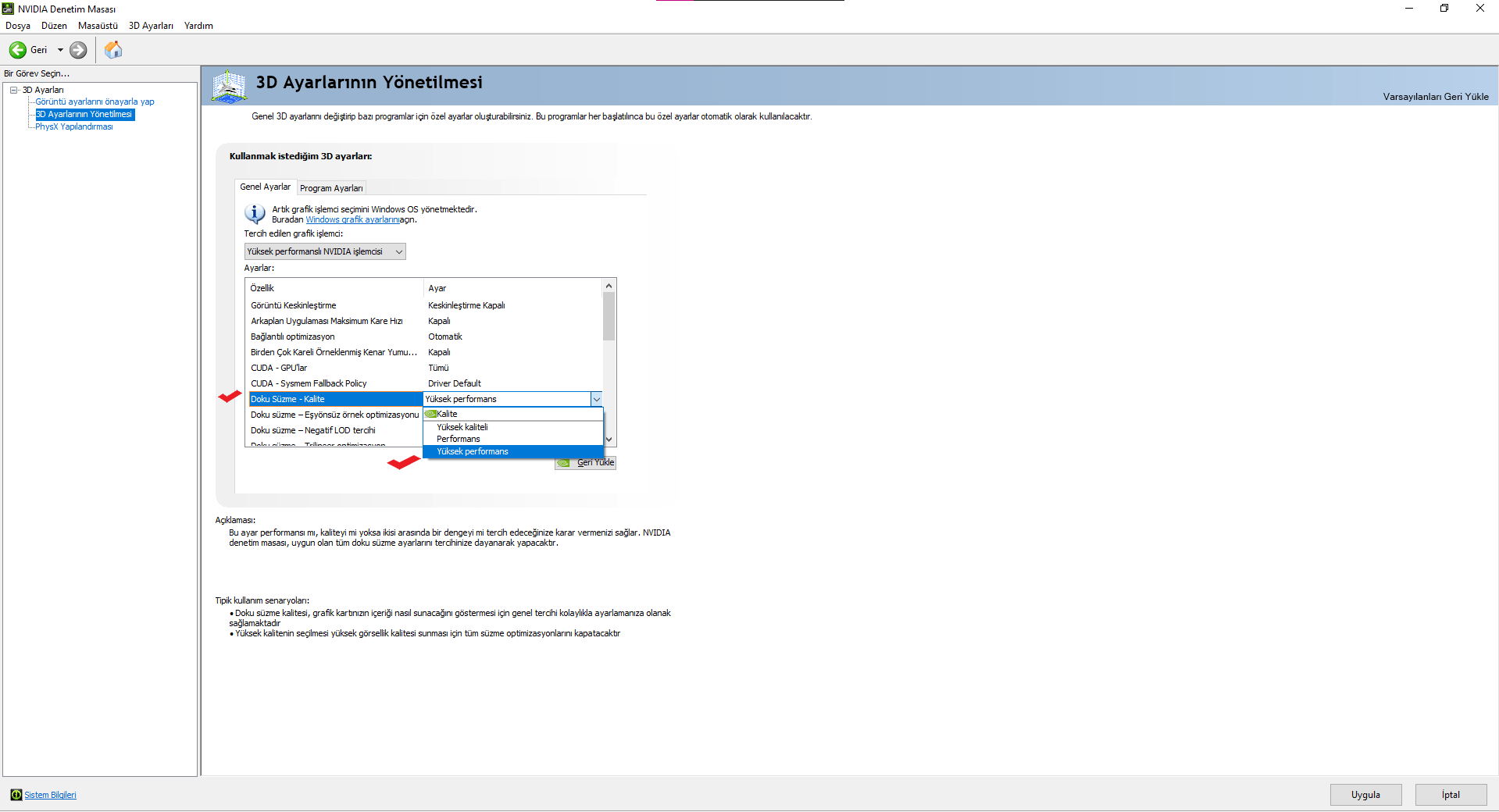
Task: Switch to the Program Ayarları tab
Action: coord(331,188)
